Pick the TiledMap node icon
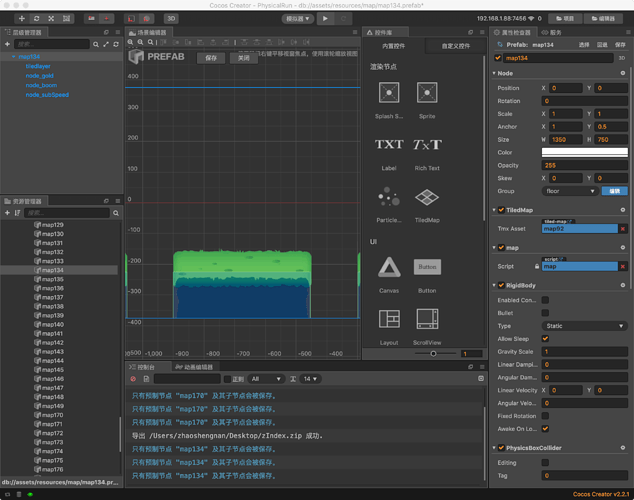 pos(427,197)
